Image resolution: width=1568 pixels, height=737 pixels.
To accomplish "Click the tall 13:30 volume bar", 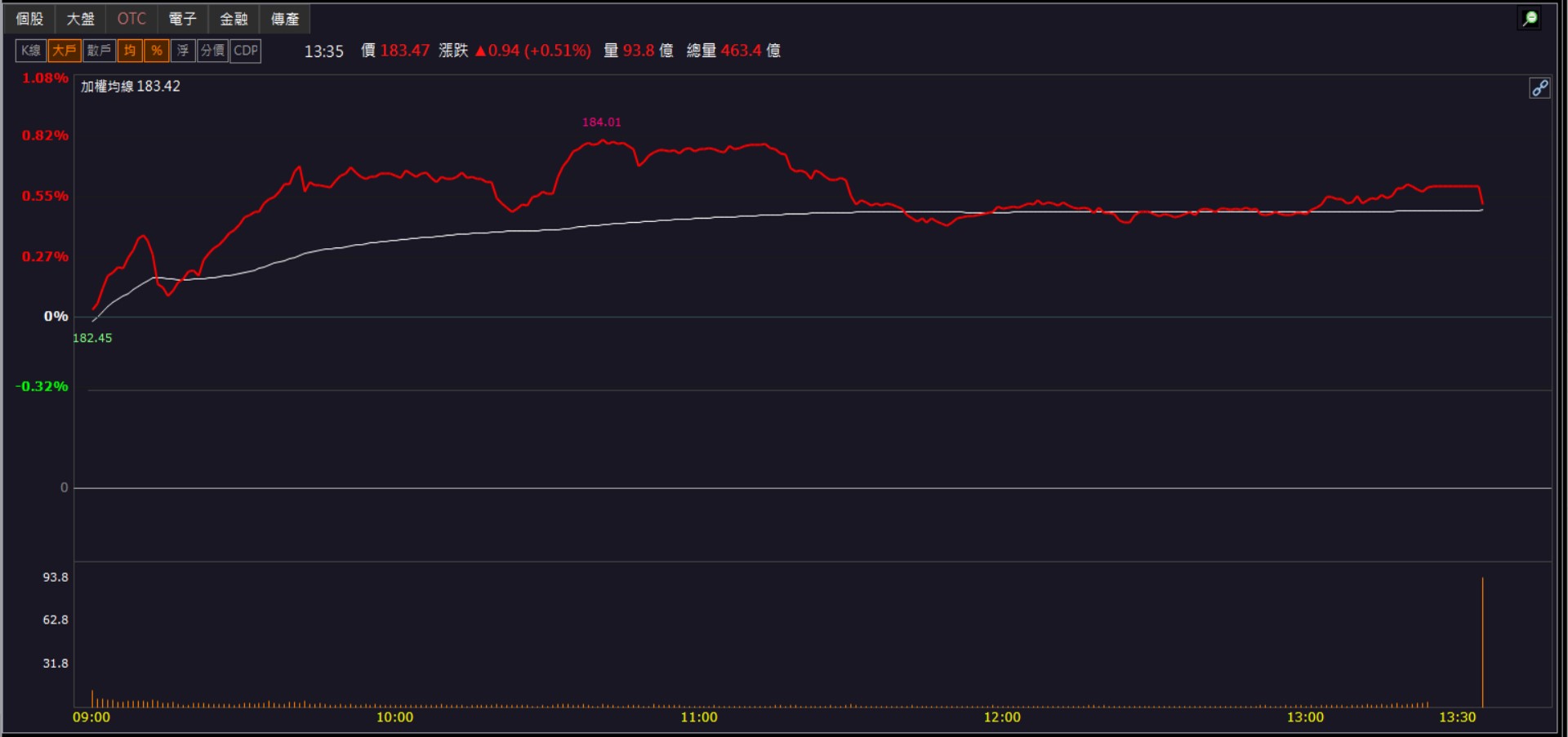I will point(1482,642).
